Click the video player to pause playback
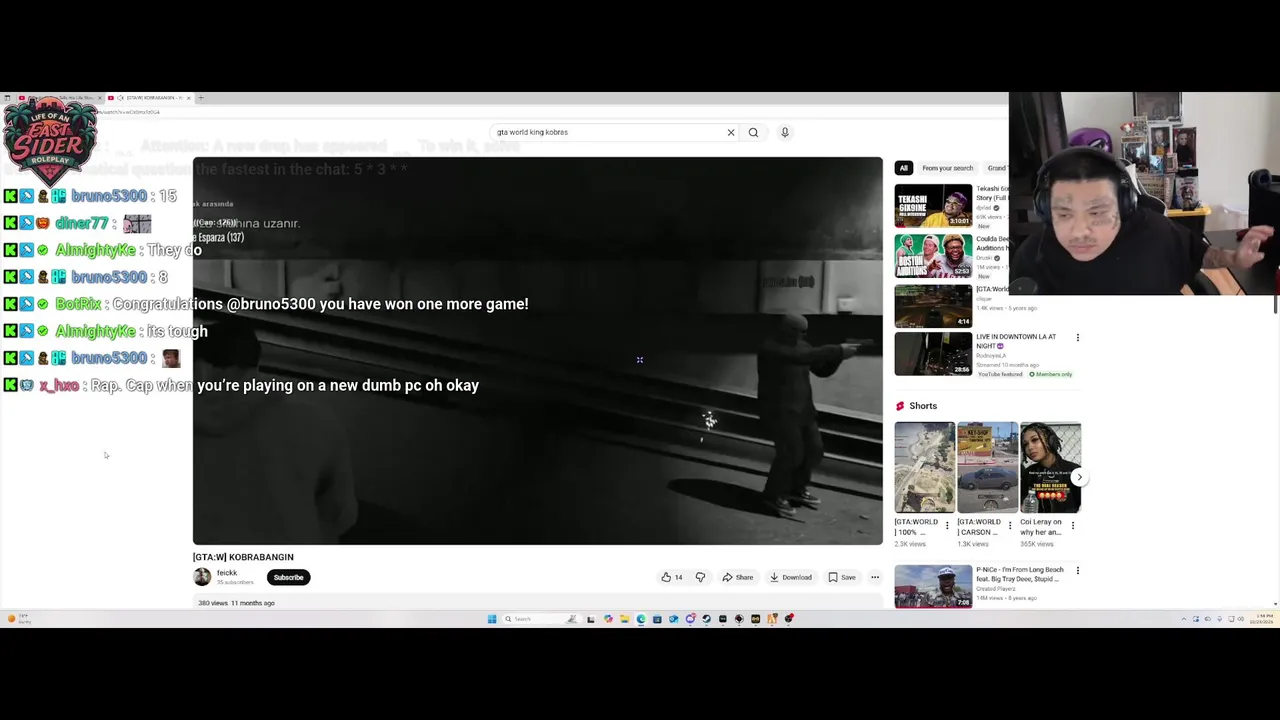 click(x=538, y=351)
